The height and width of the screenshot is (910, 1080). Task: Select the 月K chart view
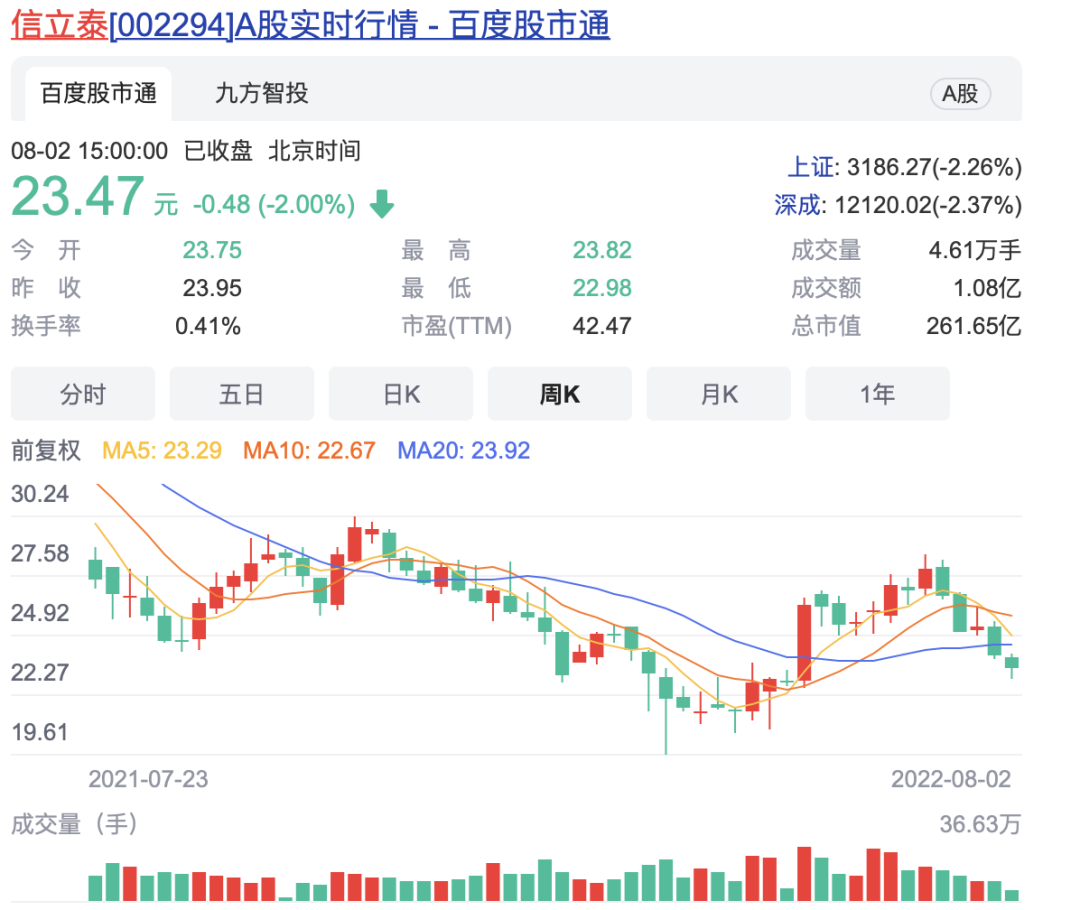click(719, 394)
